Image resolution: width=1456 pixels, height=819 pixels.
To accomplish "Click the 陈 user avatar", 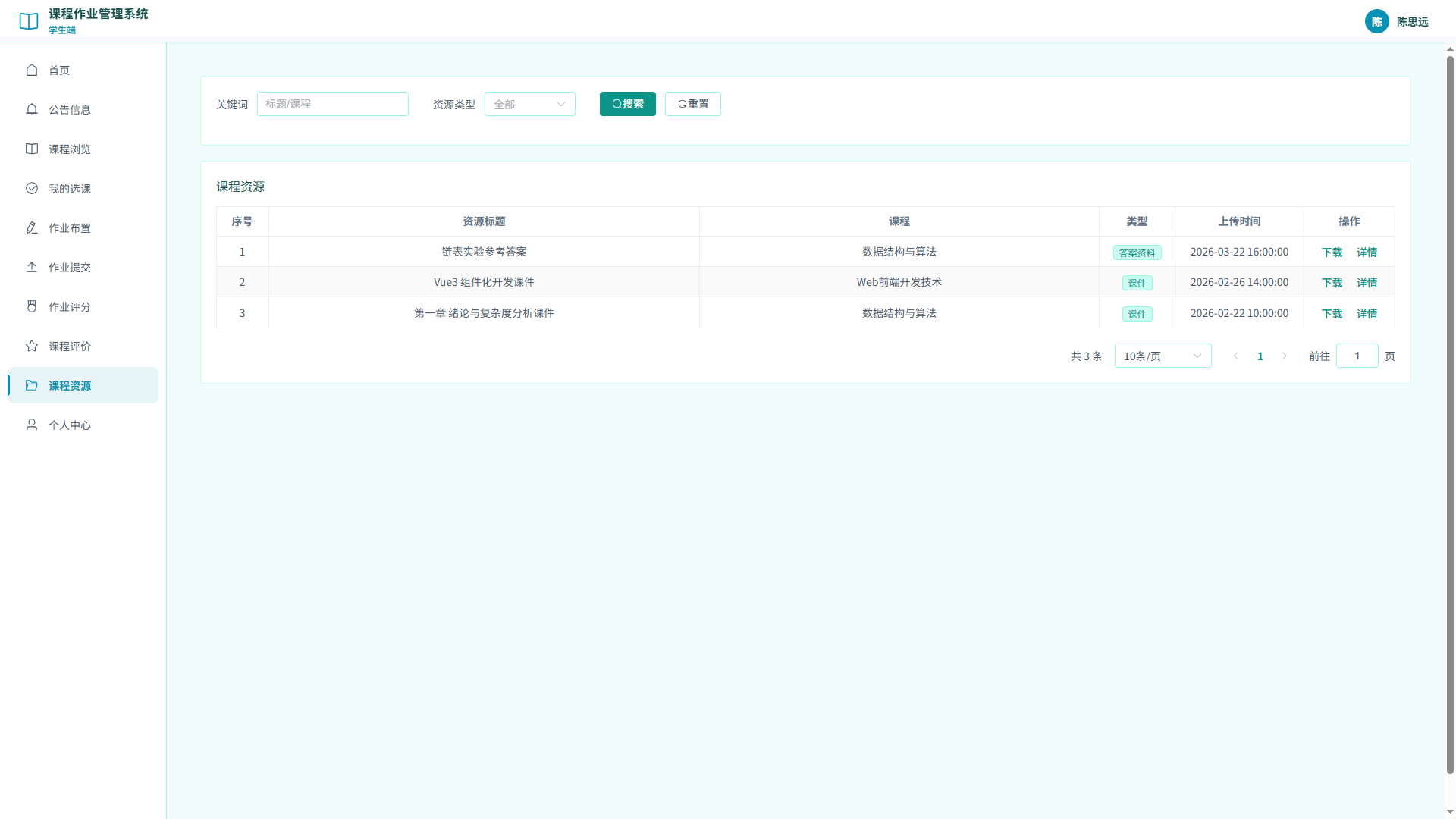I will pos(1377,21).
